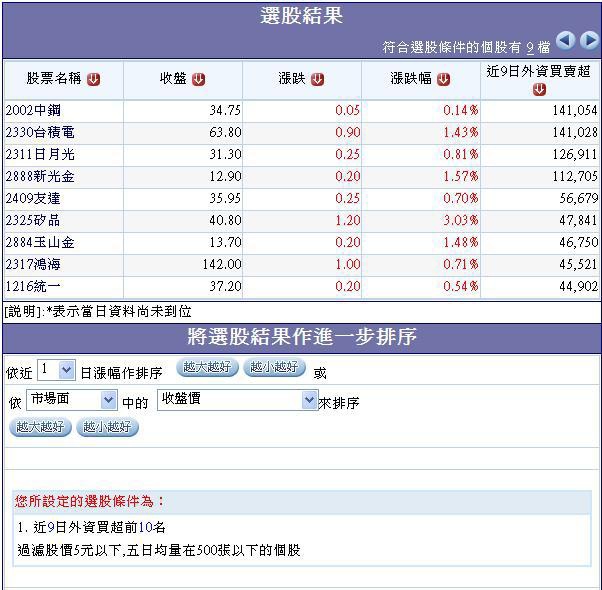Sort by 近9日外資買賣超 red arrow icon
Image resolution: width=602 pixels, height=590 pixels.
coord(539,89)
